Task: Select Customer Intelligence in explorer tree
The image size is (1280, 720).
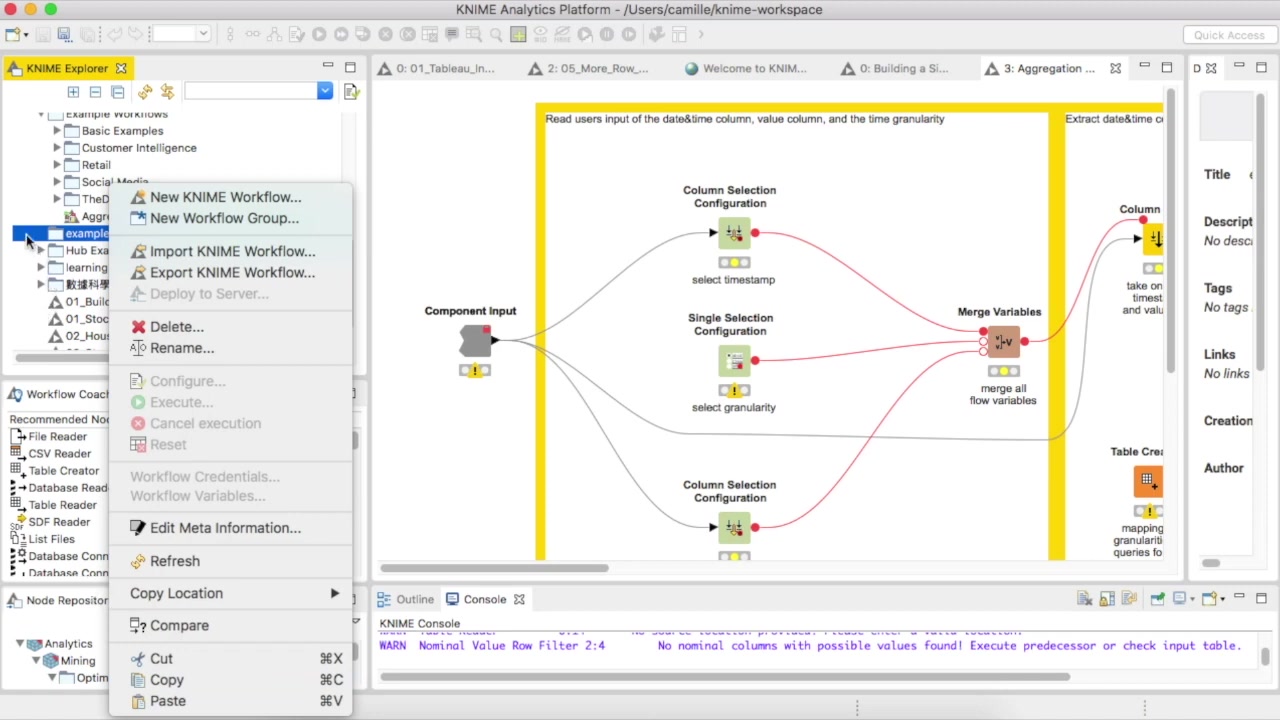Action: [x=139, y=148]
